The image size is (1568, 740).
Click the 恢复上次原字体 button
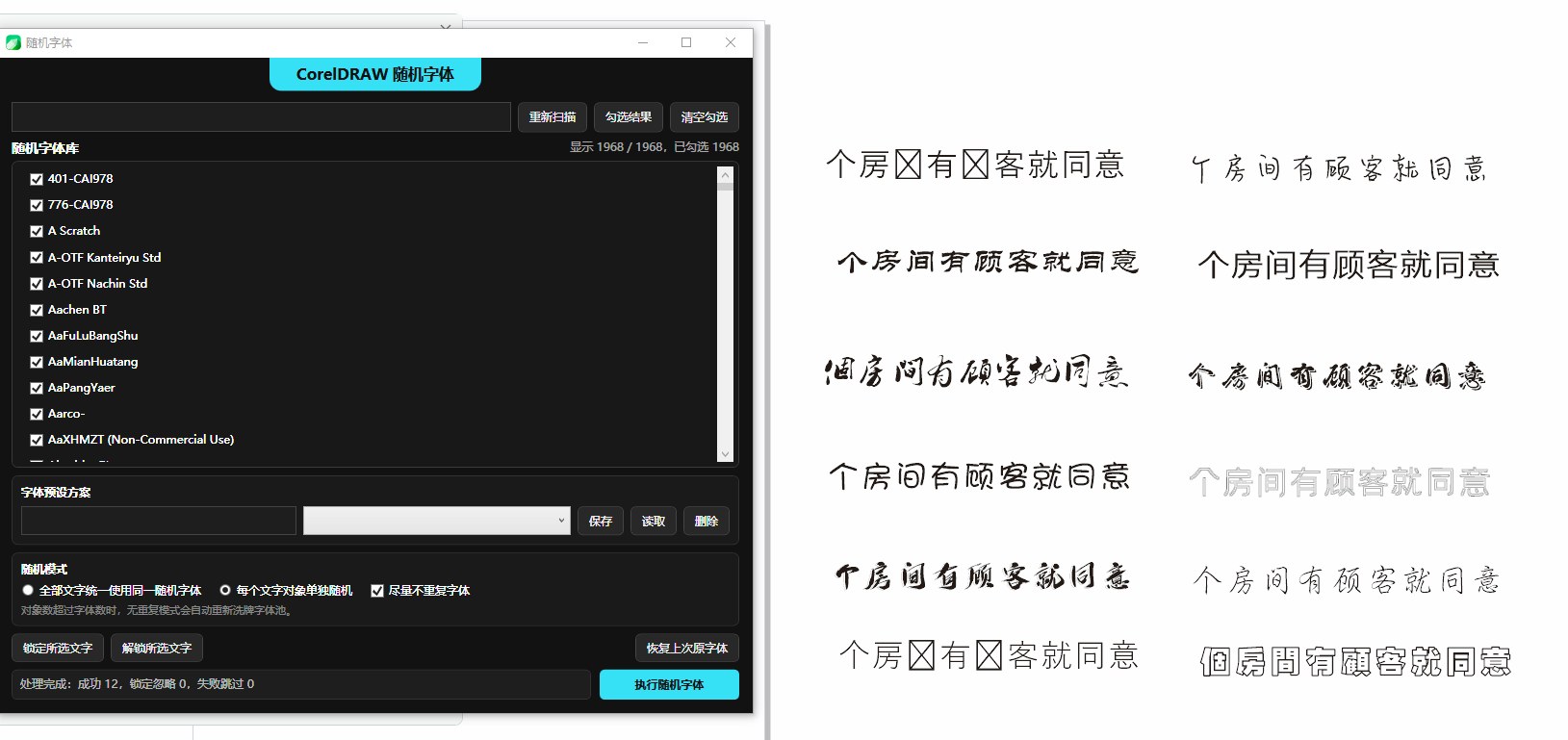[687, 648]
